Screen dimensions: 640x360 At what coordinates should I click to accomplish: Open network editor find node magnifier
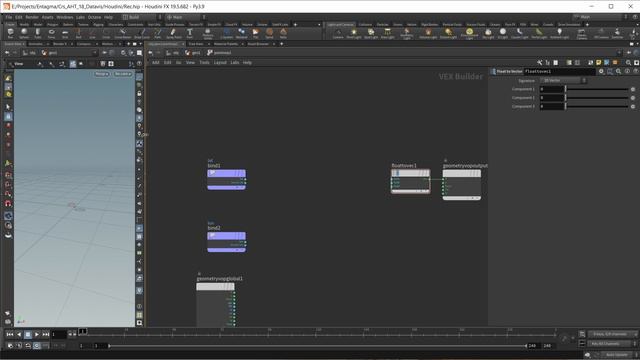click(x=628, y=62)
